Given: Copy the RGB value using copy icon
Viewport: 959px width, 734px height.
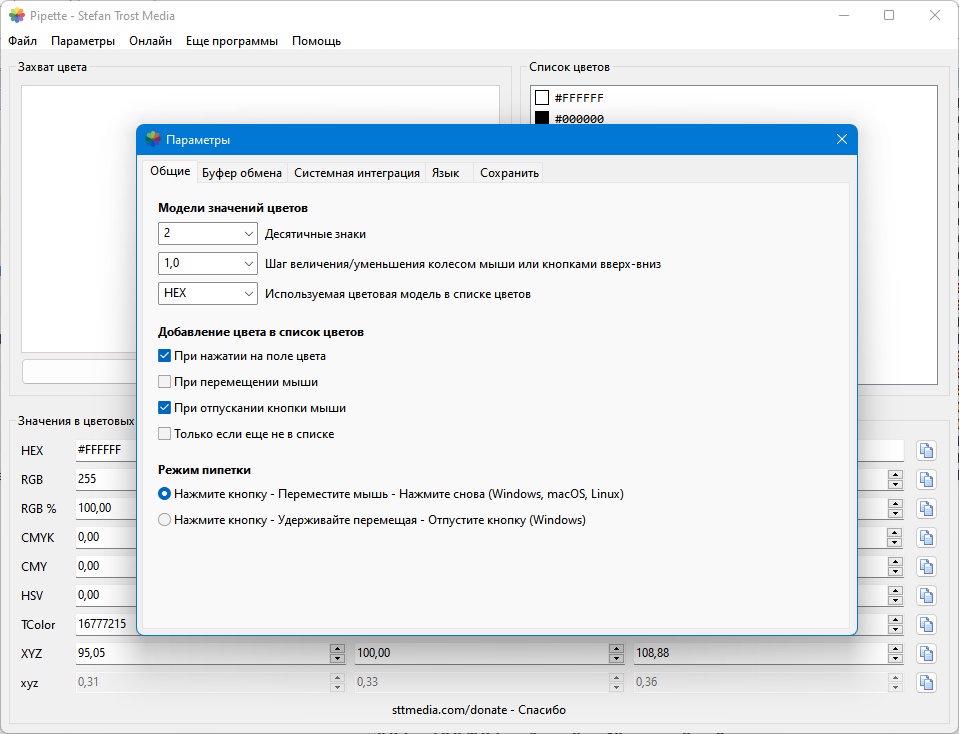Looking at the screenshot, I should 927,480.
